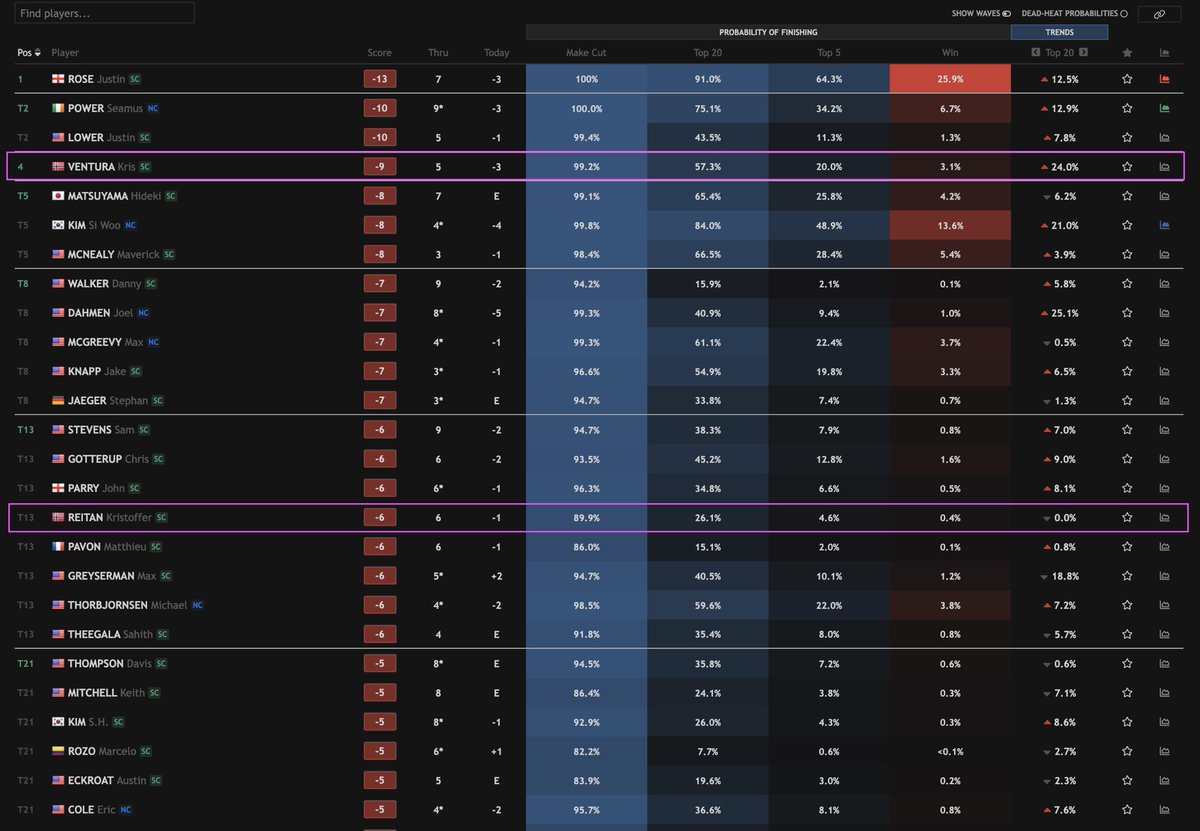Star REITAN Kristoffer's row

click(1127, 517)
